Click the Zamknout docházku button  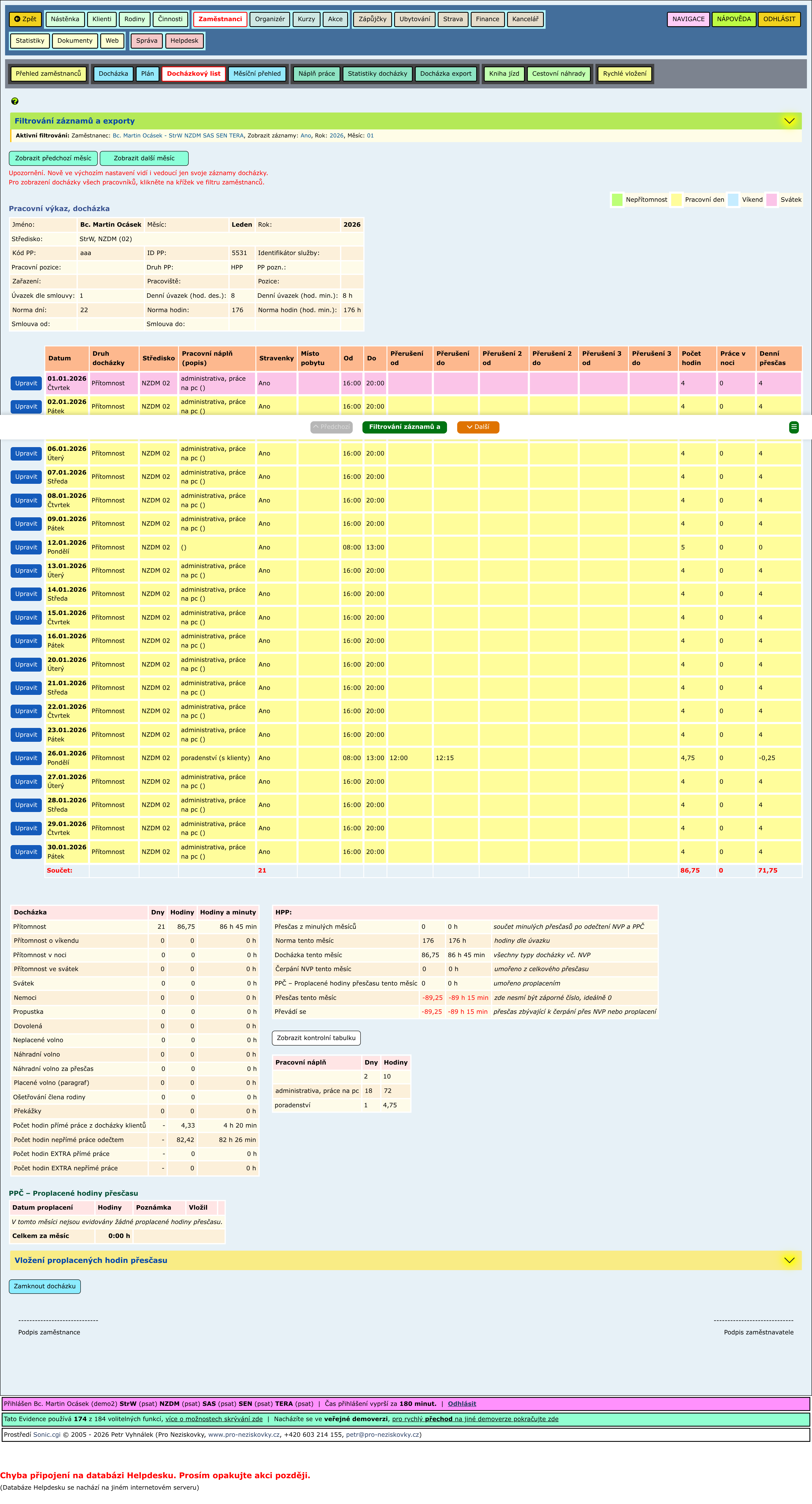click(x=45, y=1286)
